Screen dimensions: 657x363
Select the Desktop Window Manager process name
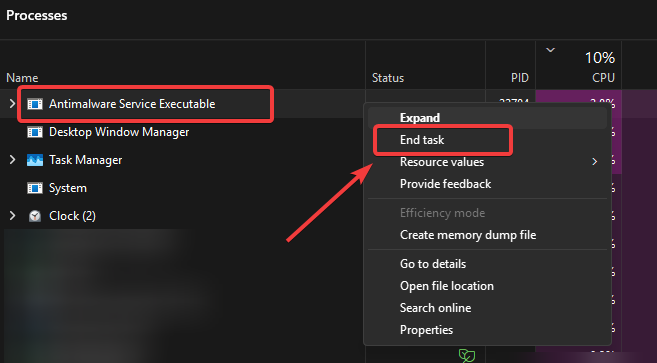(x=119, y=132)
